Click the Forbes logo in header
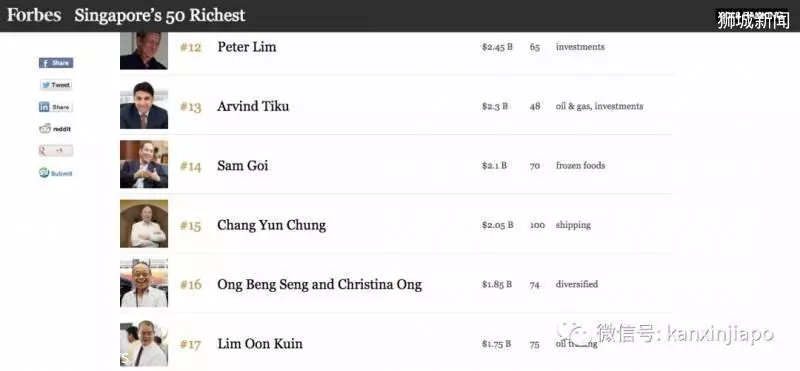The height and width of the screenshot is (371, 800). pyautogui.click(x=34, y=15)
